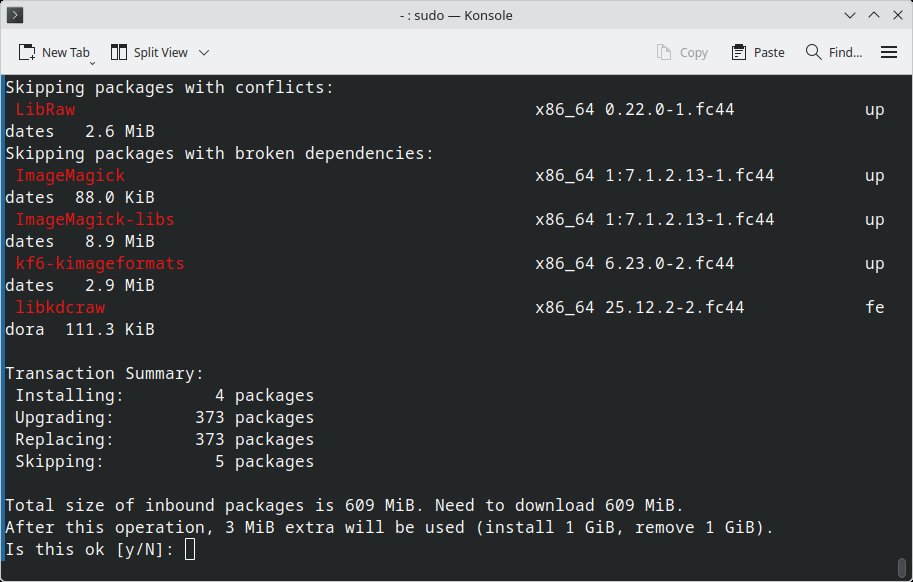Expand the Split View chevron menu

(204, 52)
